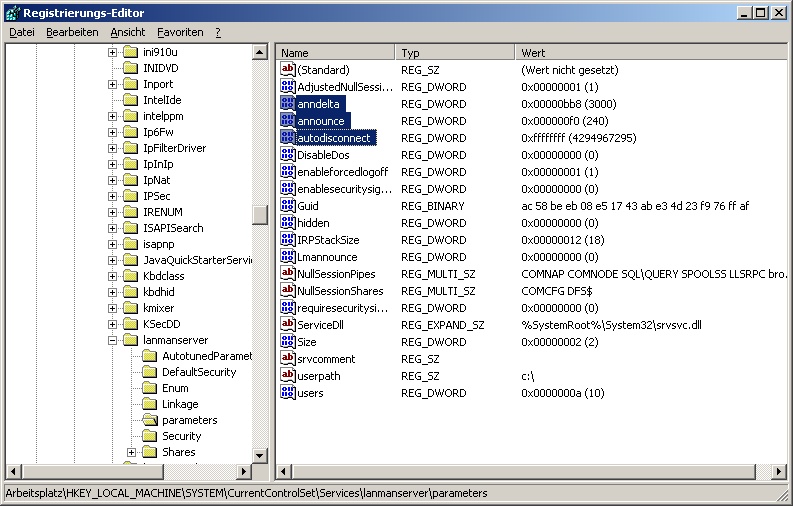Sort values by the Name column header

[x=335, y=52]
